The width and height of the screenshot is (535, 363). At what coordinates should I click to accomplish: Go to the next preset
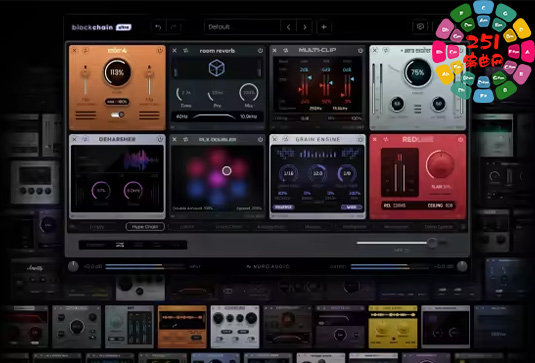(x=305, y=27)
